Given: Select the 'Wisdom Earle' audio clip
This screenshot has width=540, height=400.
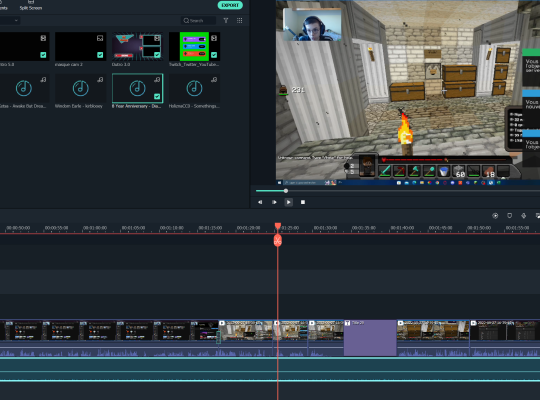Looking at the screenshot, I should 81,89.
